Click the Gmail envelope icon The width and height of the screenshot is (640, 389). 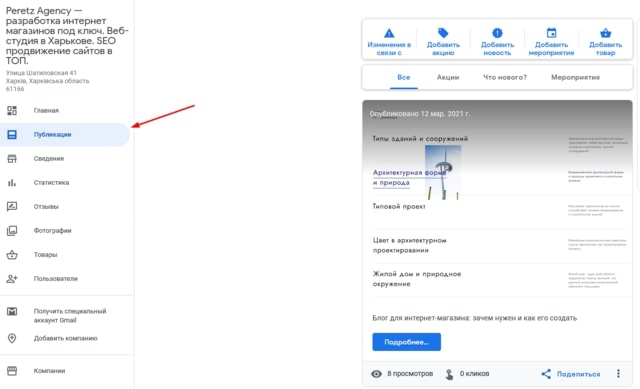[12, 311]
